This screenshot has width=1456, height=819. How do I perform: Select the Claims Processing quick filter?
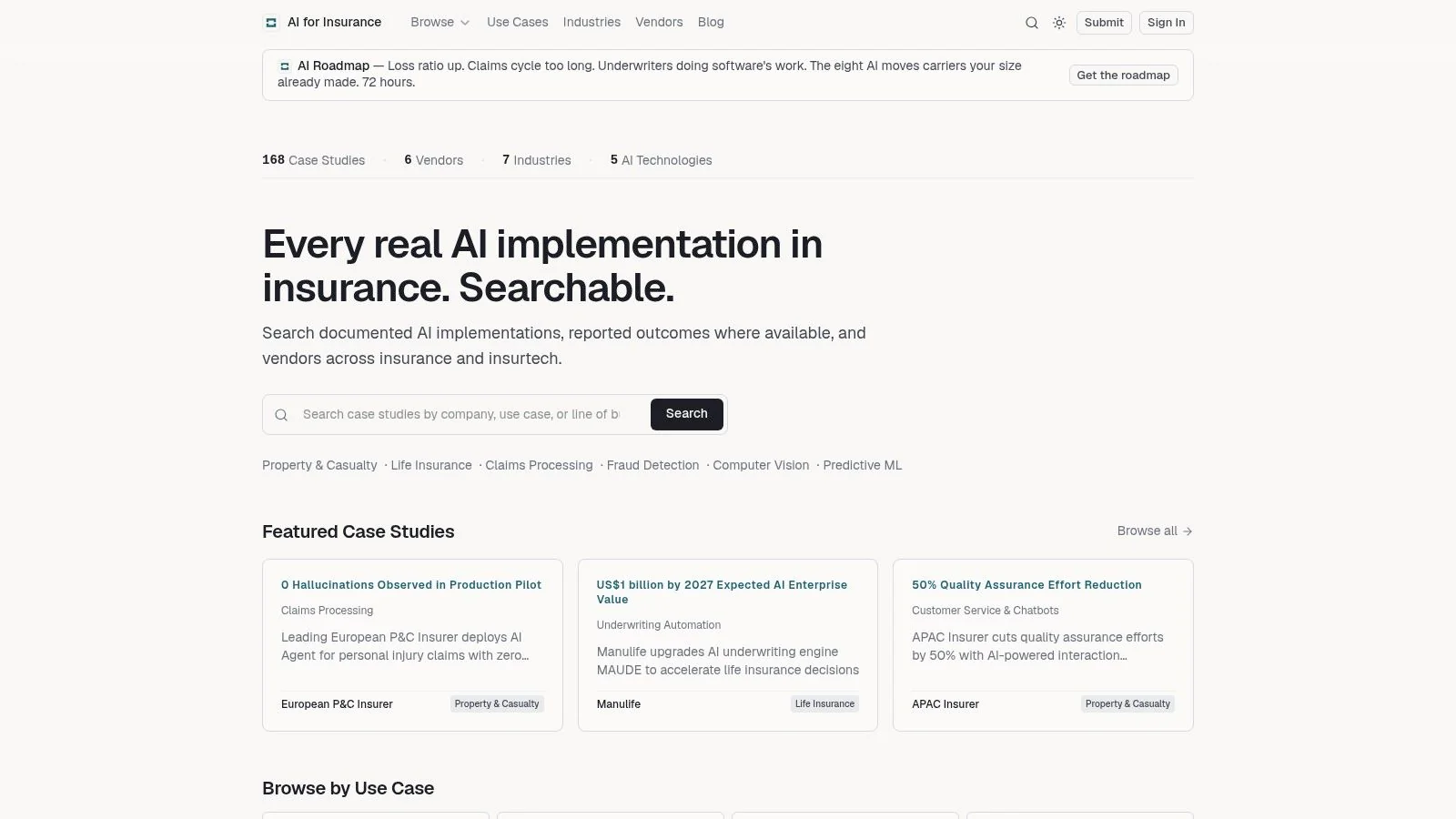(539, 466)
